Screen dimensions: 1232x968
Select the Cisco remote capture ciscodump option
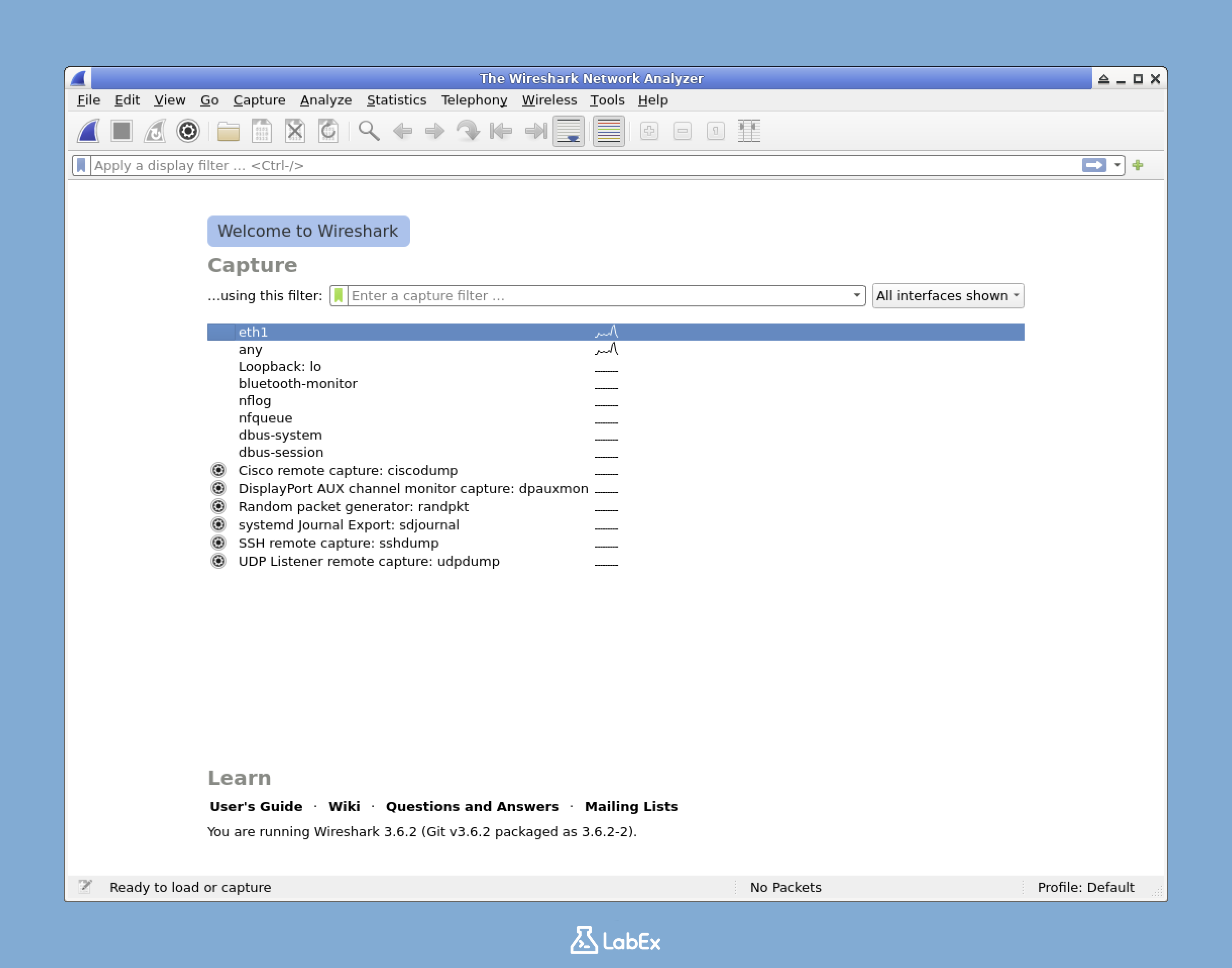click(348, 470)
